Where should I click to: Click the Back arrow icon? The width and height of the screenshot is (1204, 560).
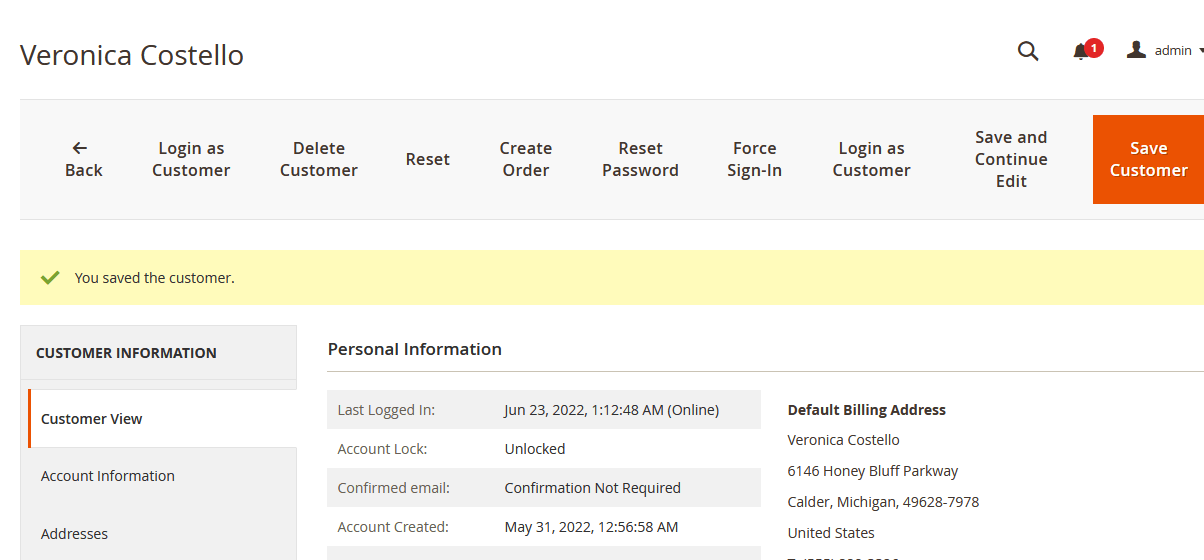pyautogui.click(x=80, y=148)
